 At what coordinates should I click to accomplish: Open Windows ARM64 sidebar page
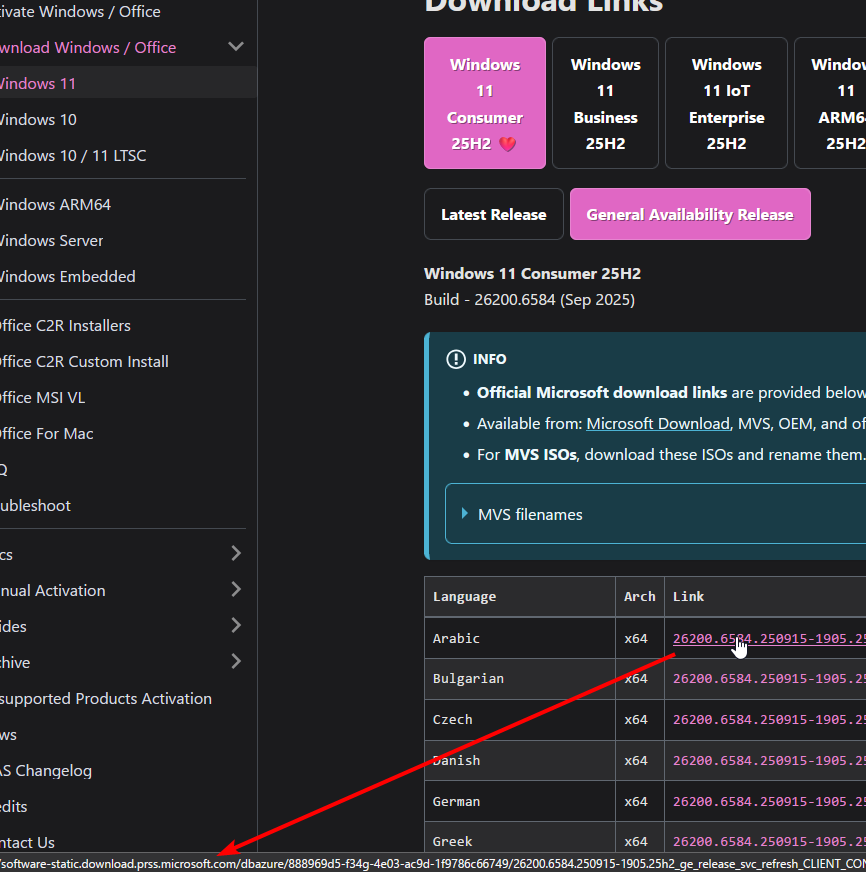(x=55, y=205)
